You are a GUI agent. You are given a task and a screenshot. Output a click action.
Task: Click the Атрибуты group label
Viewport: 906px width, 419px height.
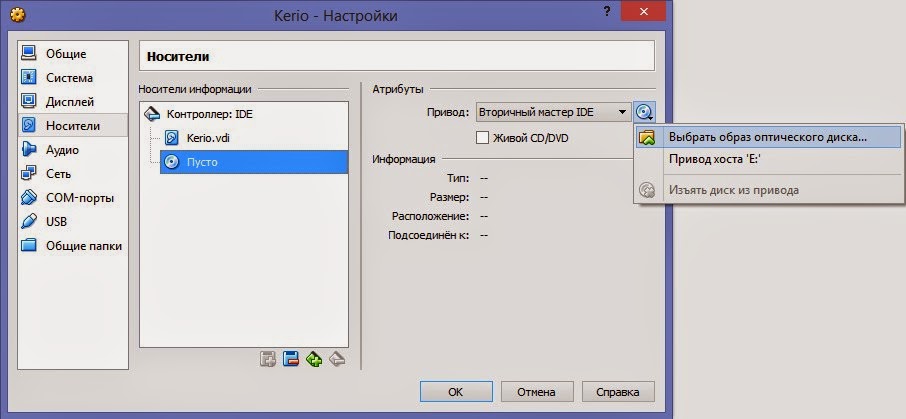point(398,89)
